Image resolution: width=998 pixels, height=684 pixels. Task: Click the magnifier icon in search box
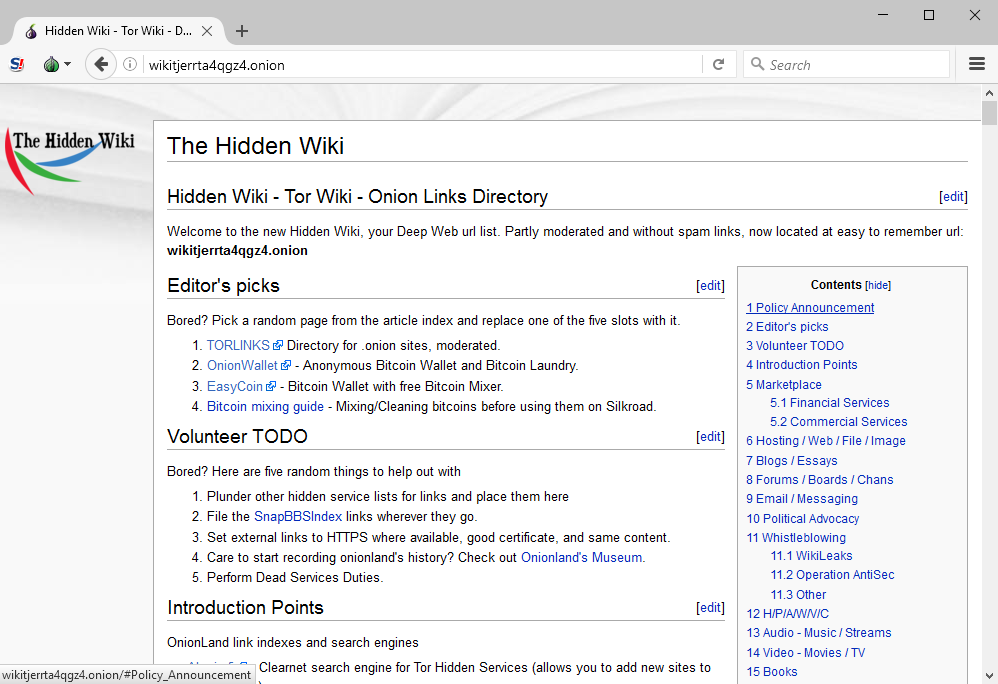click(757, 64)
